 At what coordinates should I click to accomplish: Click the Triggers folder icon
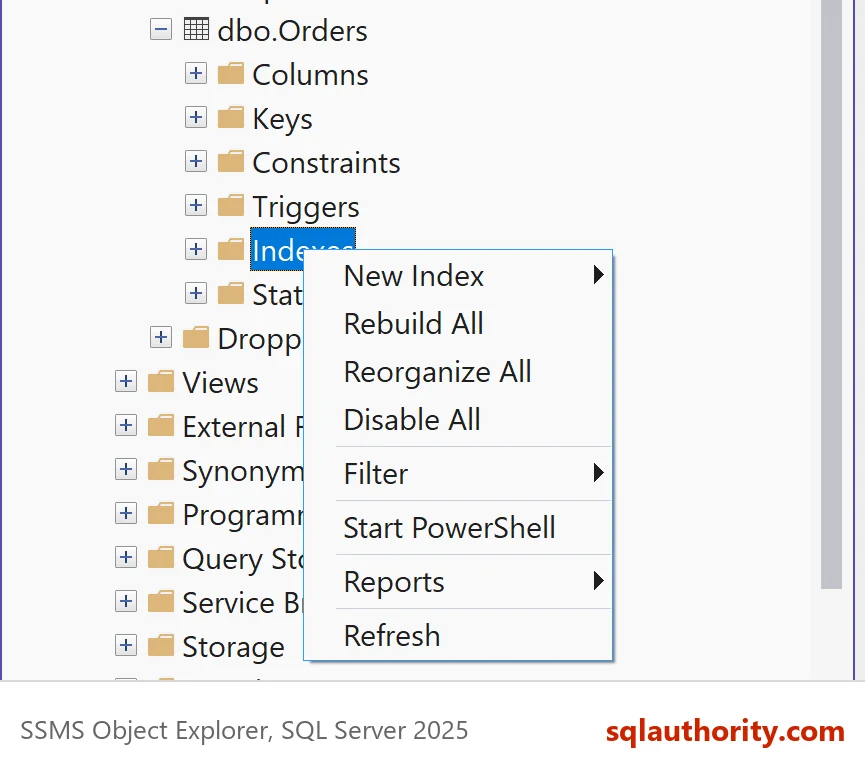point(231,205)
